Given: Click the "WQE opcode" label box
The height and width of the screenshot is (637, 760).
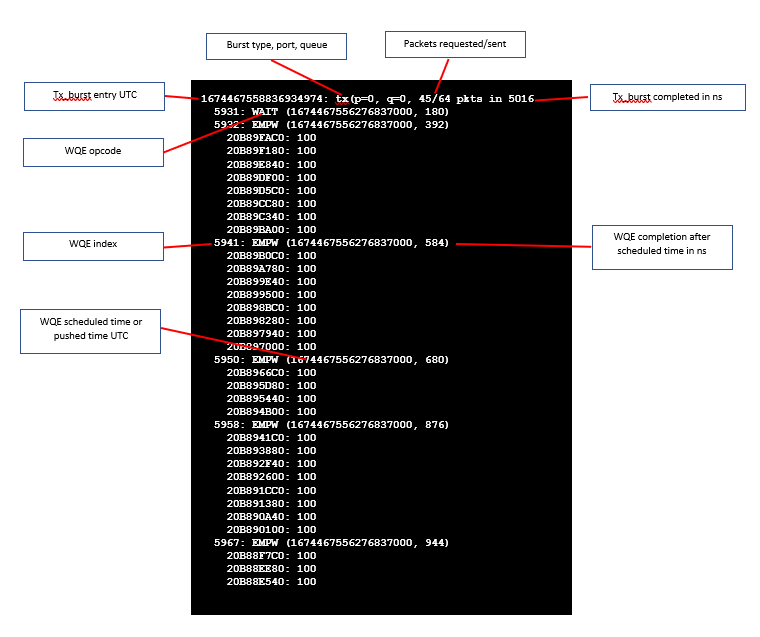Looking at the screenshot, I should click(x=93, y=152).
